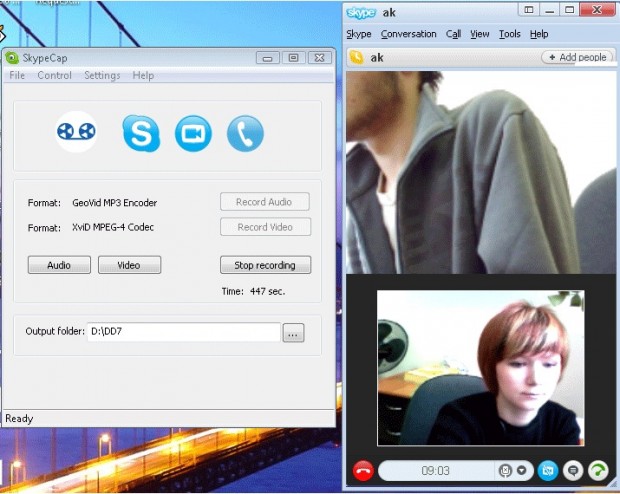Browse output folder with the ... button
Screen dimensions: 620x494
click(x=293, y=333)
